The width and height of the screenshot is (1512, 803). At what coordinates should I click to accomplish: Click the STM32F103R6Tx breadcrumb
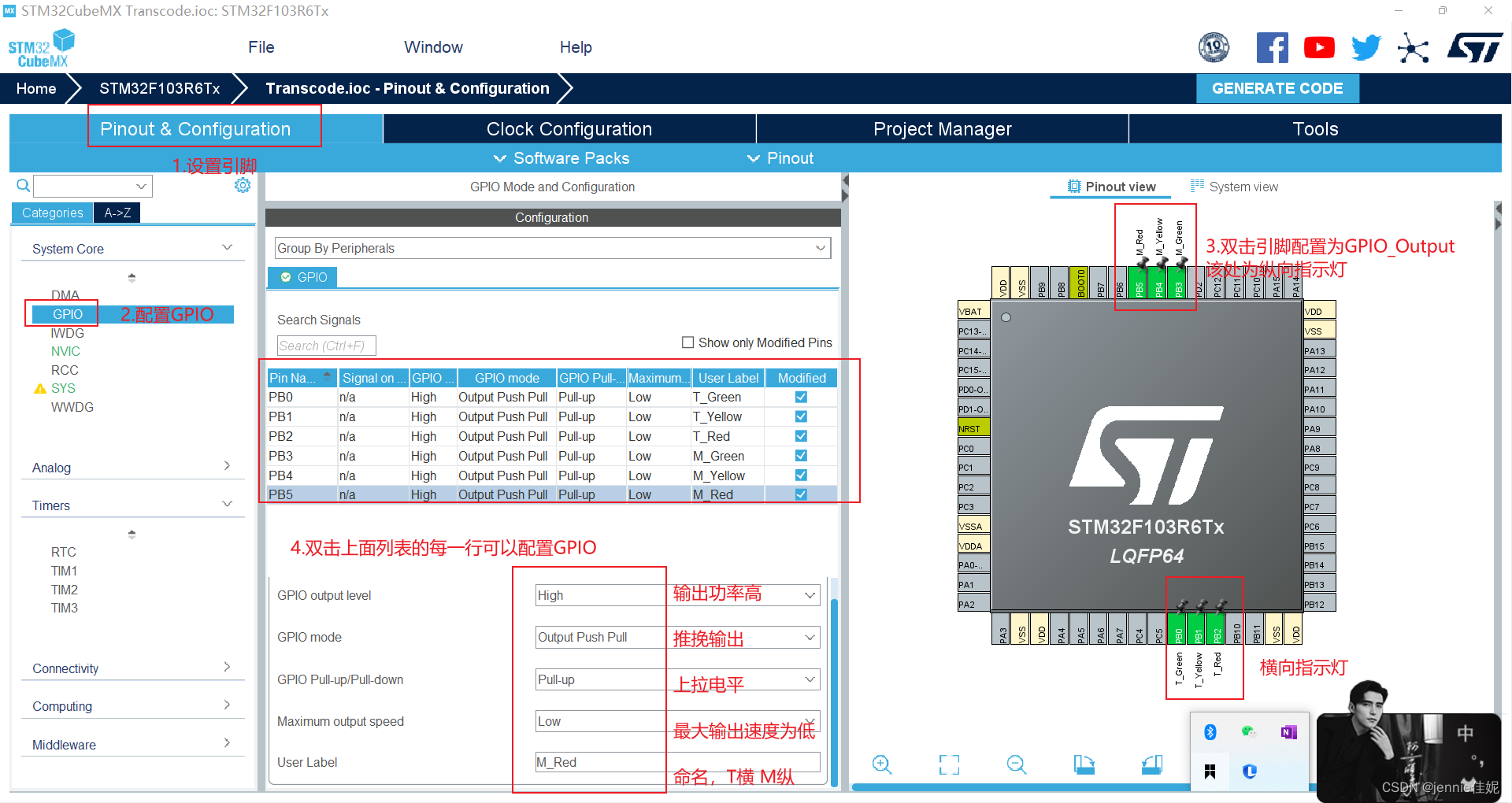159,88
